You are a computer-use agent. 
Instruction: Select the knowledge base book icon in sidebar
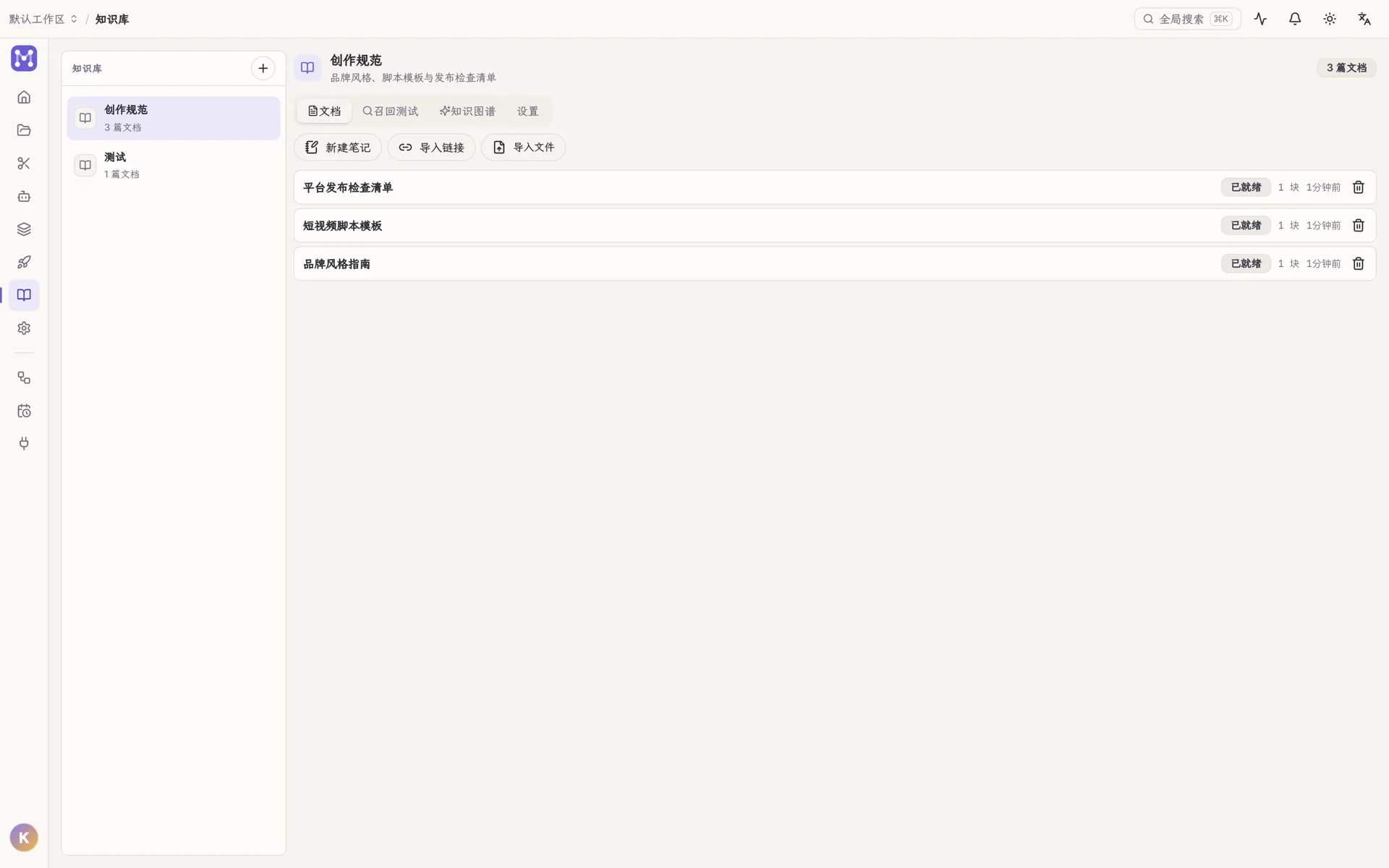(24, 295)
